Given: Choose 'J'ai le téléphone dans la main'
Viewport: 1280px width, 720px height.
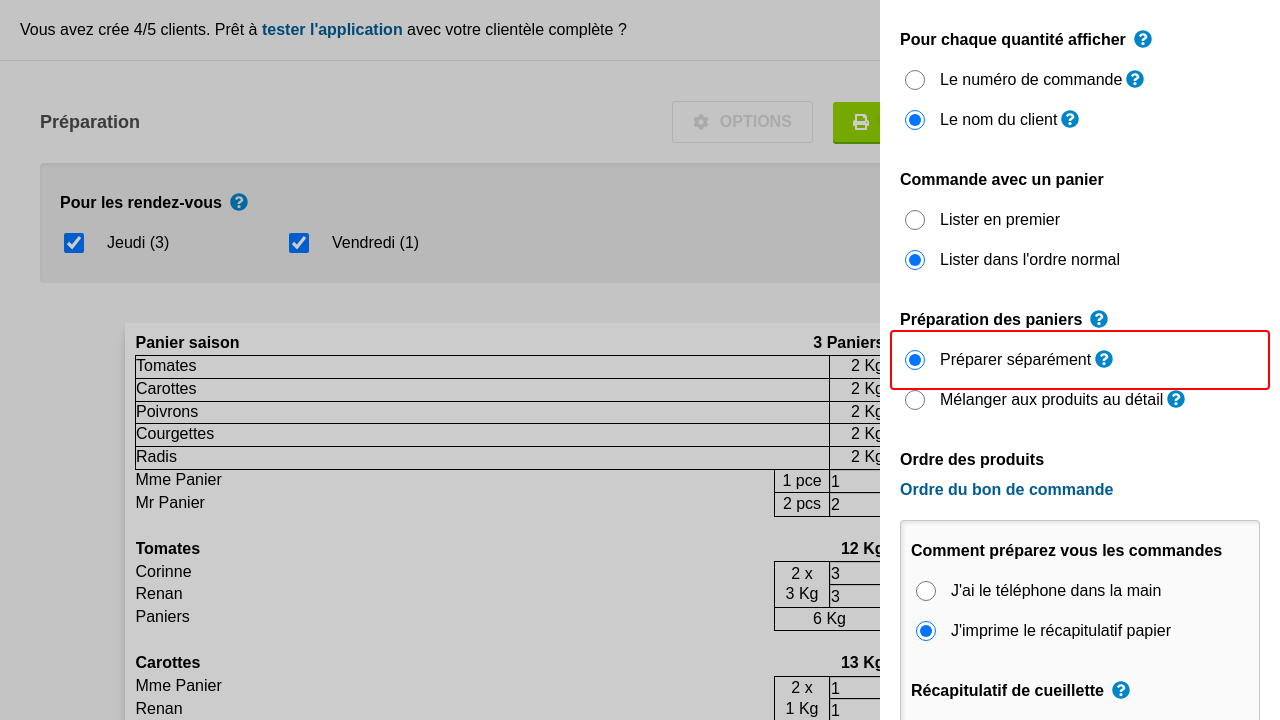Looking at the screenshot, I should tap(926, 591).
